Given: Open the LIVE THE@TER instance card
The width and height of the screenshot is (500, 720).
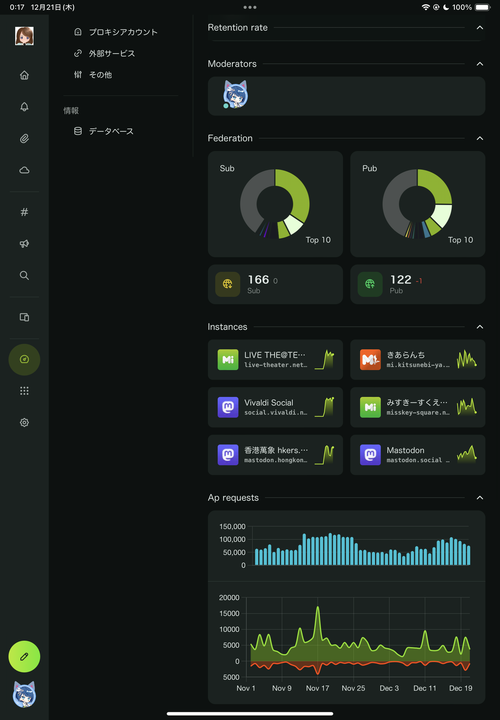Looking at the screenshot, I should [x=275, y=360].
